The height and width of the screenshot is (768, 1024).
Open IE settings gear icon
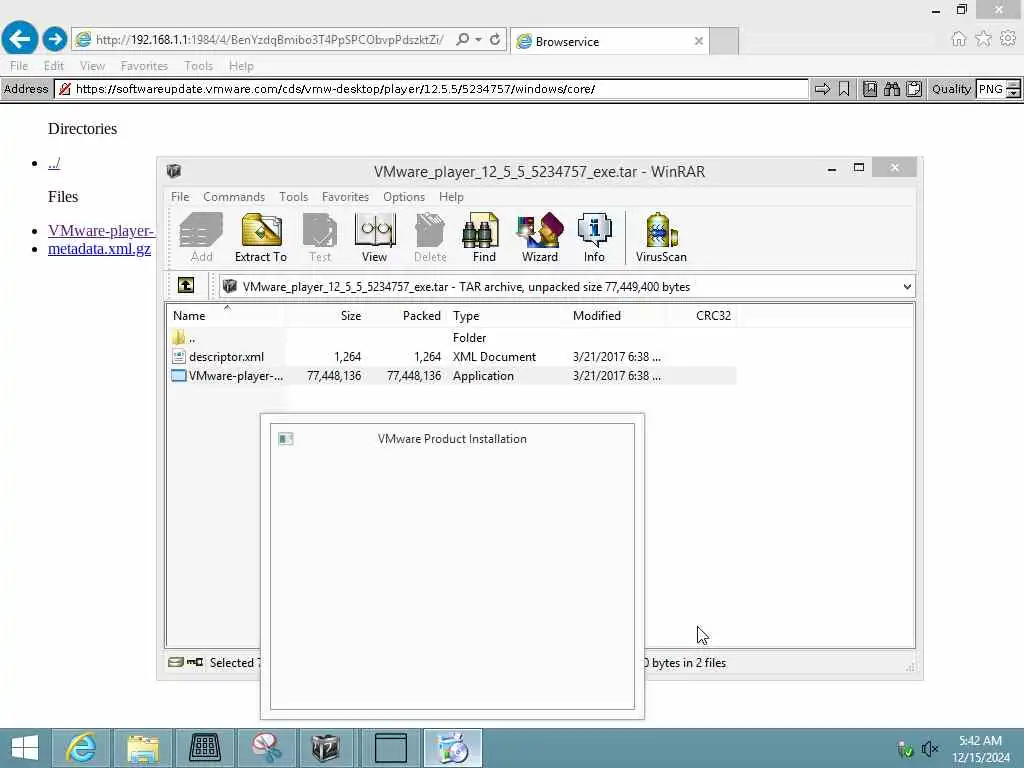click(x=1008, y=39)
